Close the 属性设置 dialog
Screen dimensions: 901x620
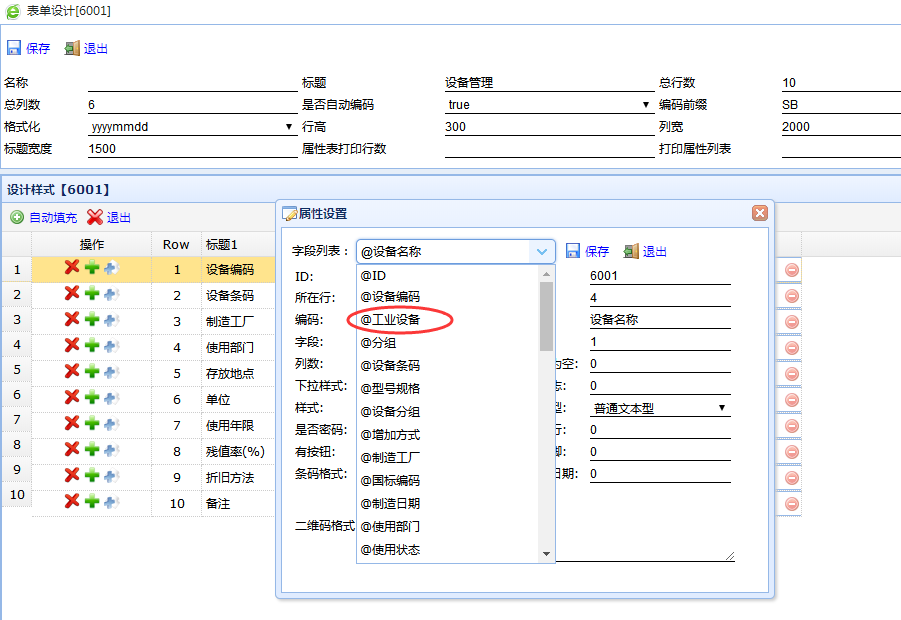759,213
